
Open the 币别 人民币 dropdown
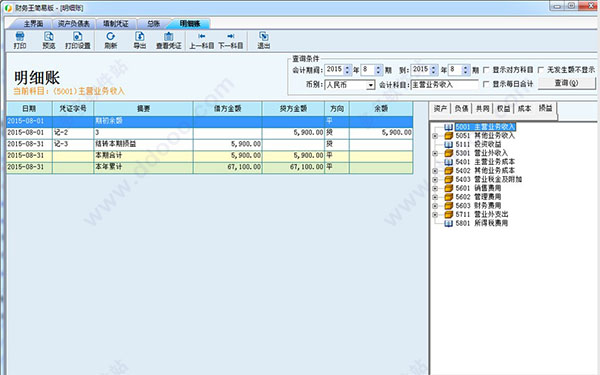(370, 85)
